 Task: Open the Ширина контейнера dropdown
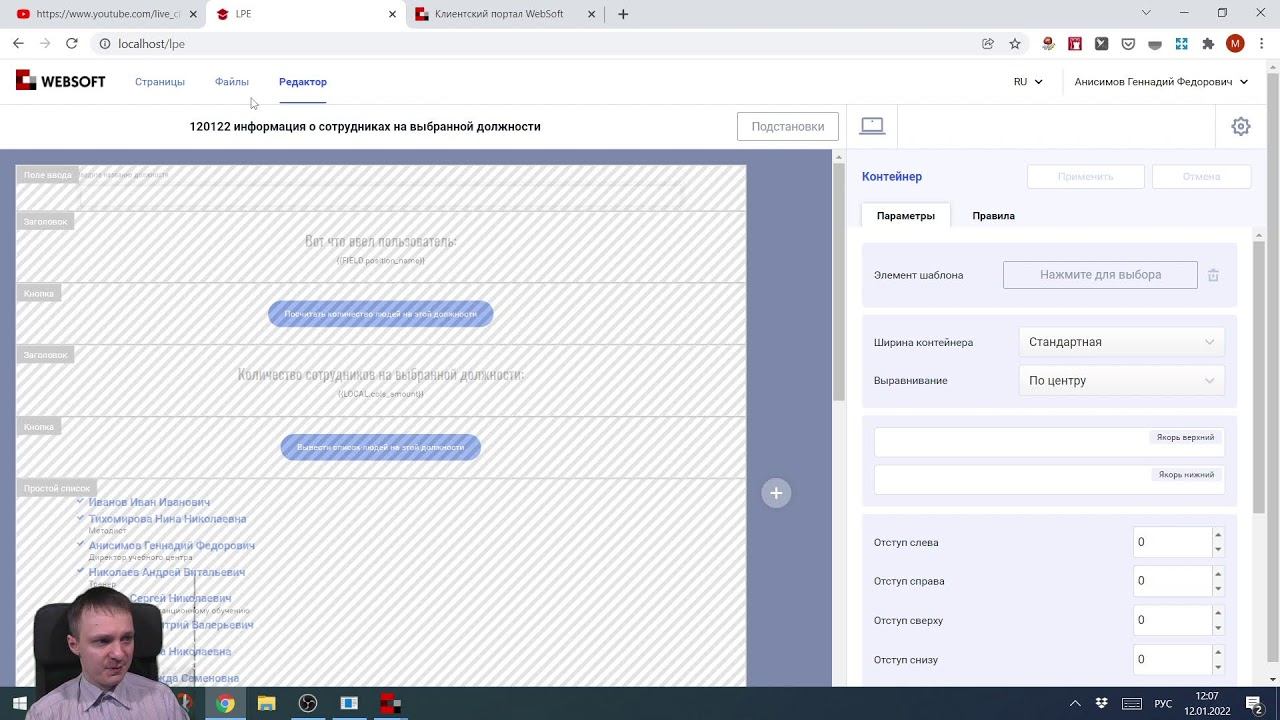click(1121, 342)
